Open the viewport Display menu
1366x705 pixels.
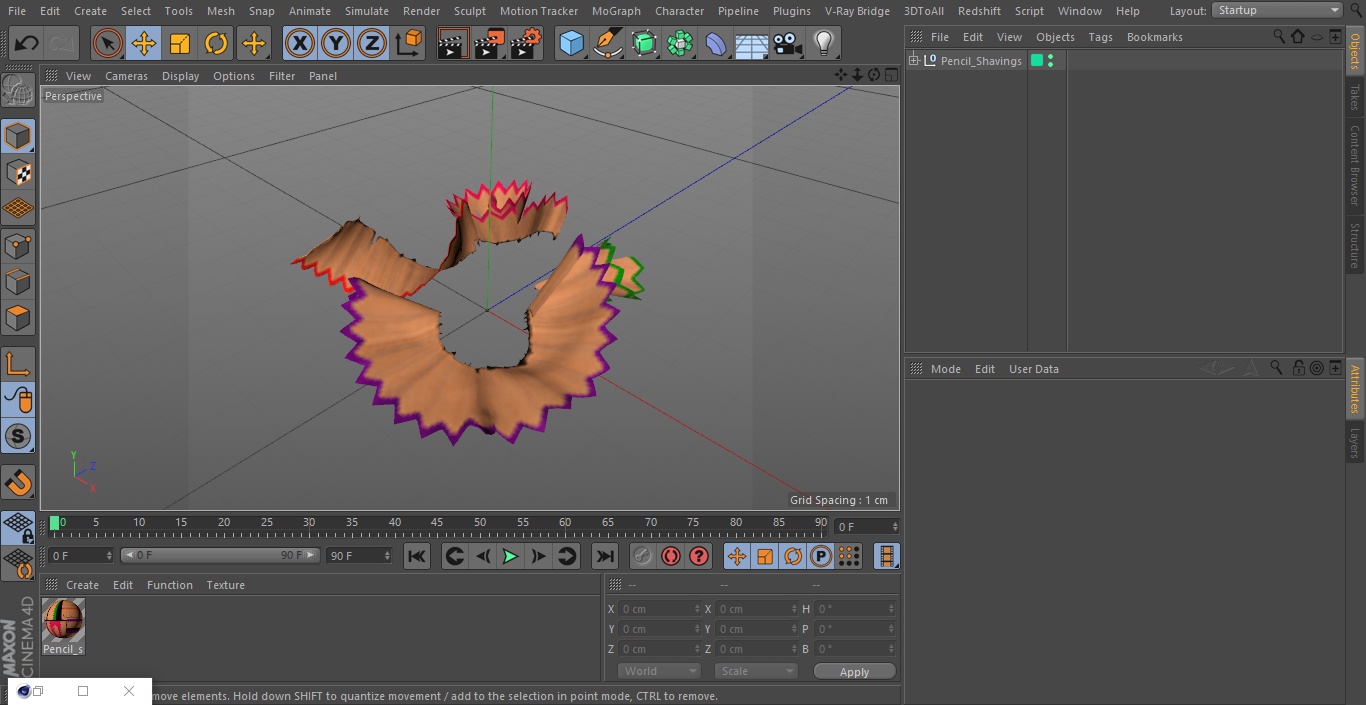[180, 76]
